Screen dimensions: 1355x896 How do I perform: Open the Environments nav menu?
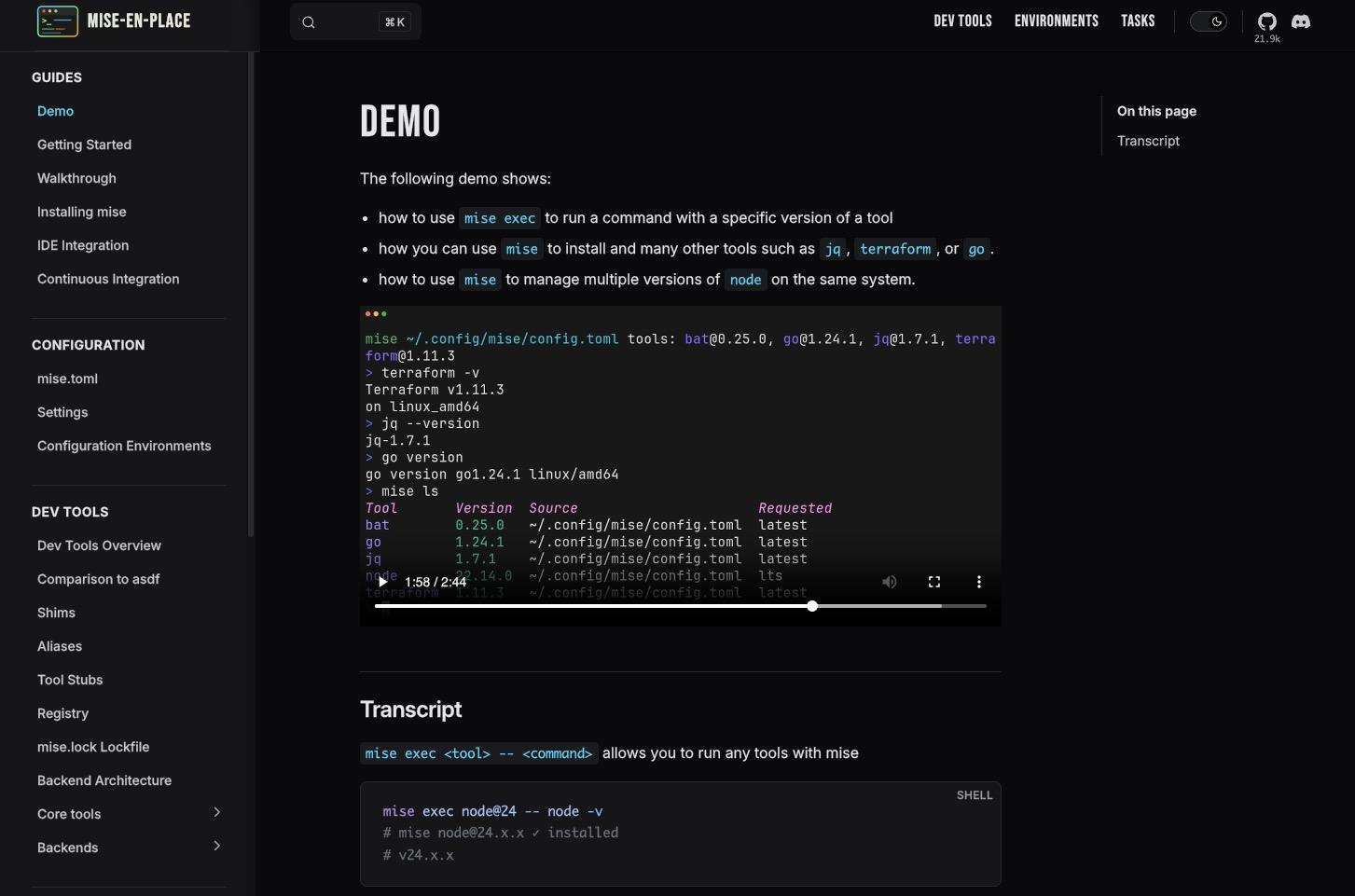tap(1056, 21)
